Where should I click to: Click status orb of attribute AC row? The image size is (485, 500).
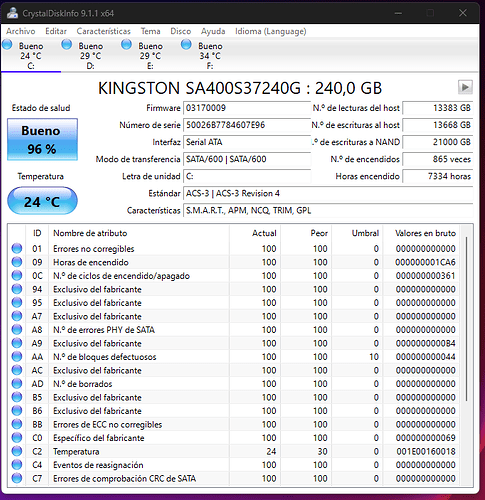pos(17,370)
